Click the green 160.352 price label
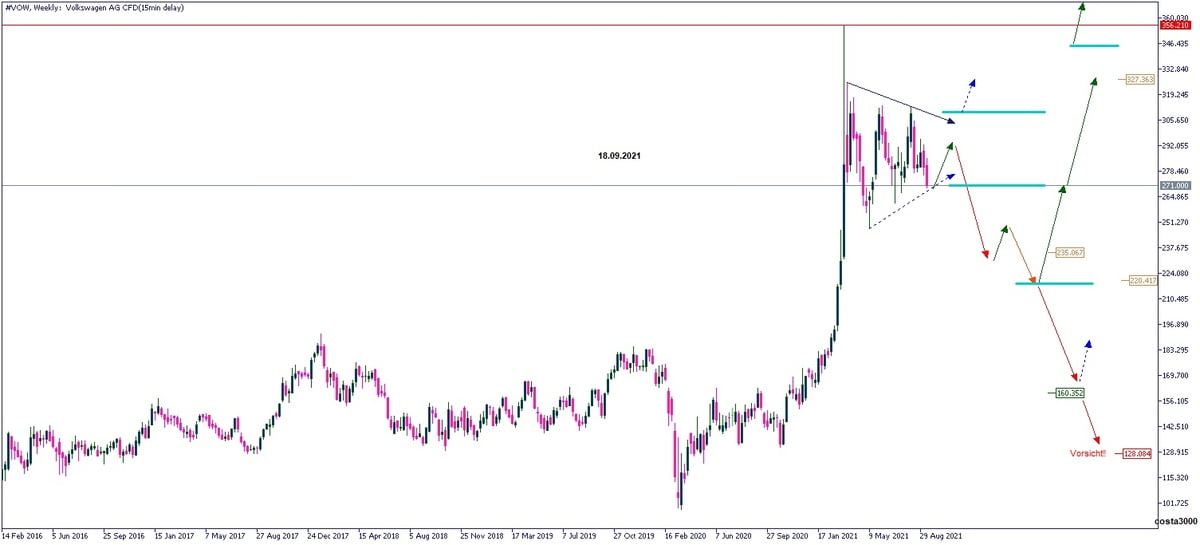The image size is (1200, 545). pyautogui.click(x=1069, y=393)
